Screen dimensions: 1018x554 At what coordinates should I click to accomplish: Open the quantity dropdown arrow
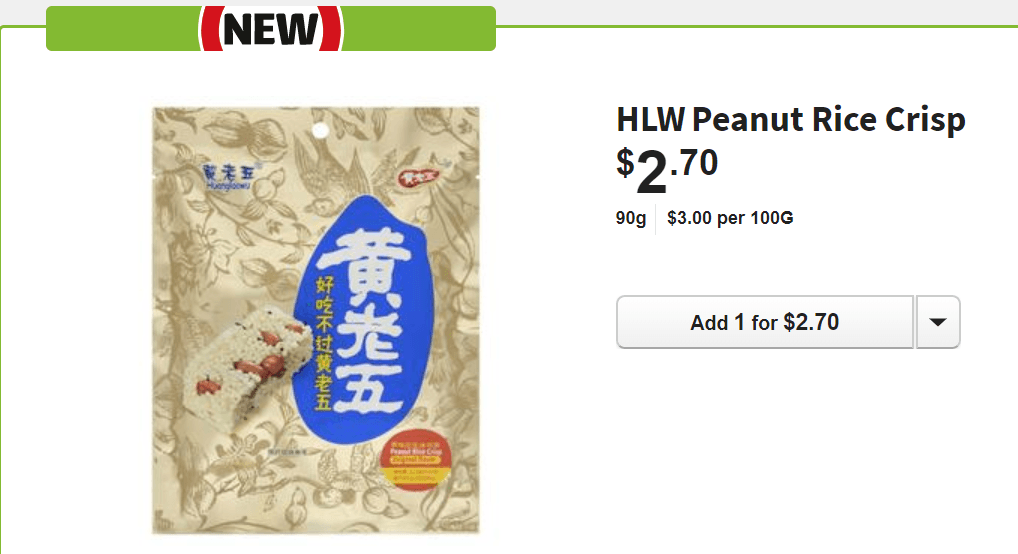[x=937, y=322]
